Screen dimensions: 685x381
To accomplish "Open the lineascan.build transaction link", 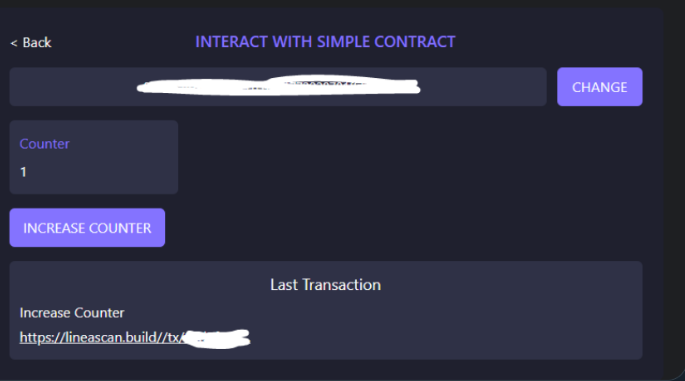I will pyautogui.click(x=135, y=338).
